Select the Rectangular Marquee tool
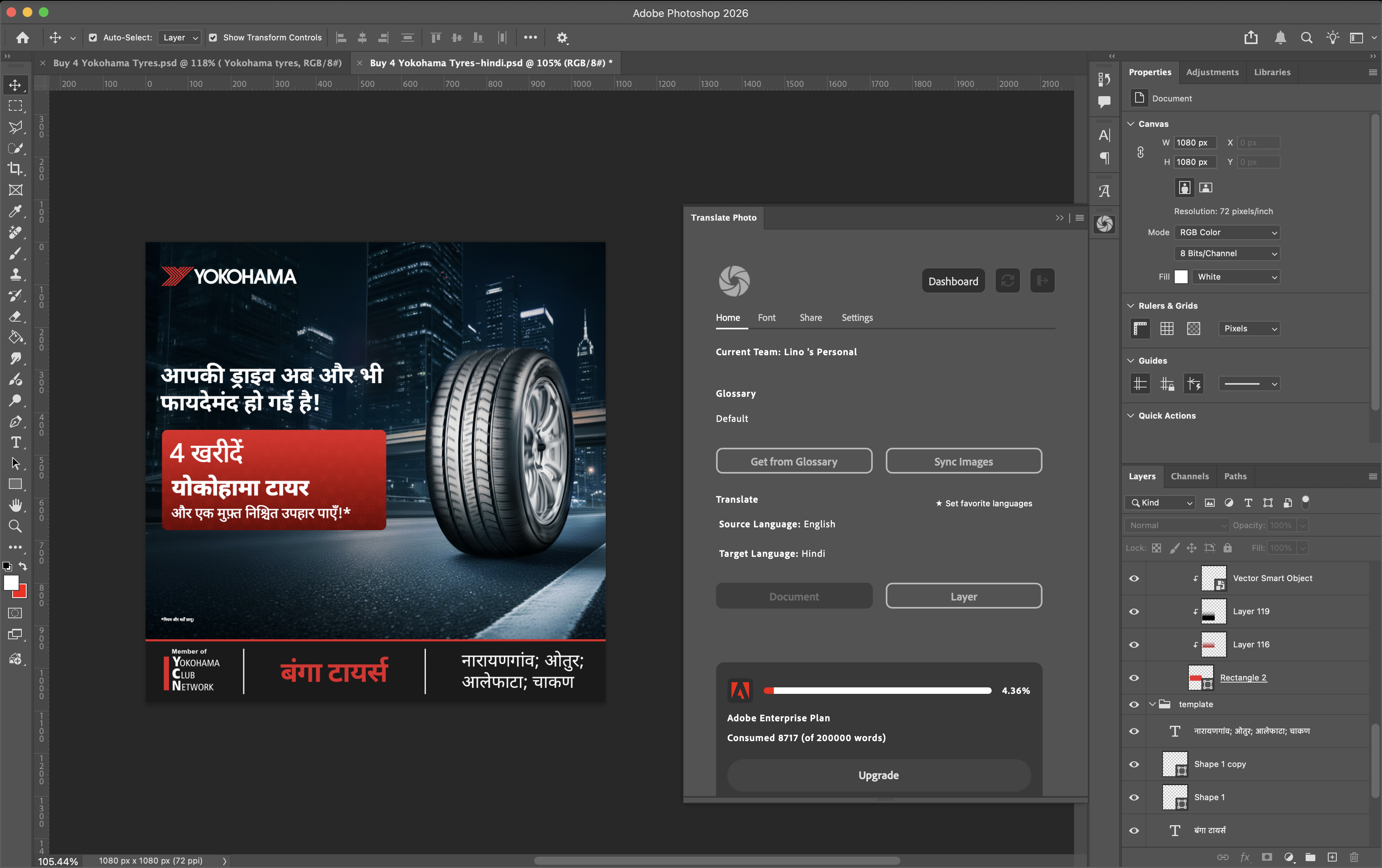Viewport: 1382px width, 868px height. [15, 106]
